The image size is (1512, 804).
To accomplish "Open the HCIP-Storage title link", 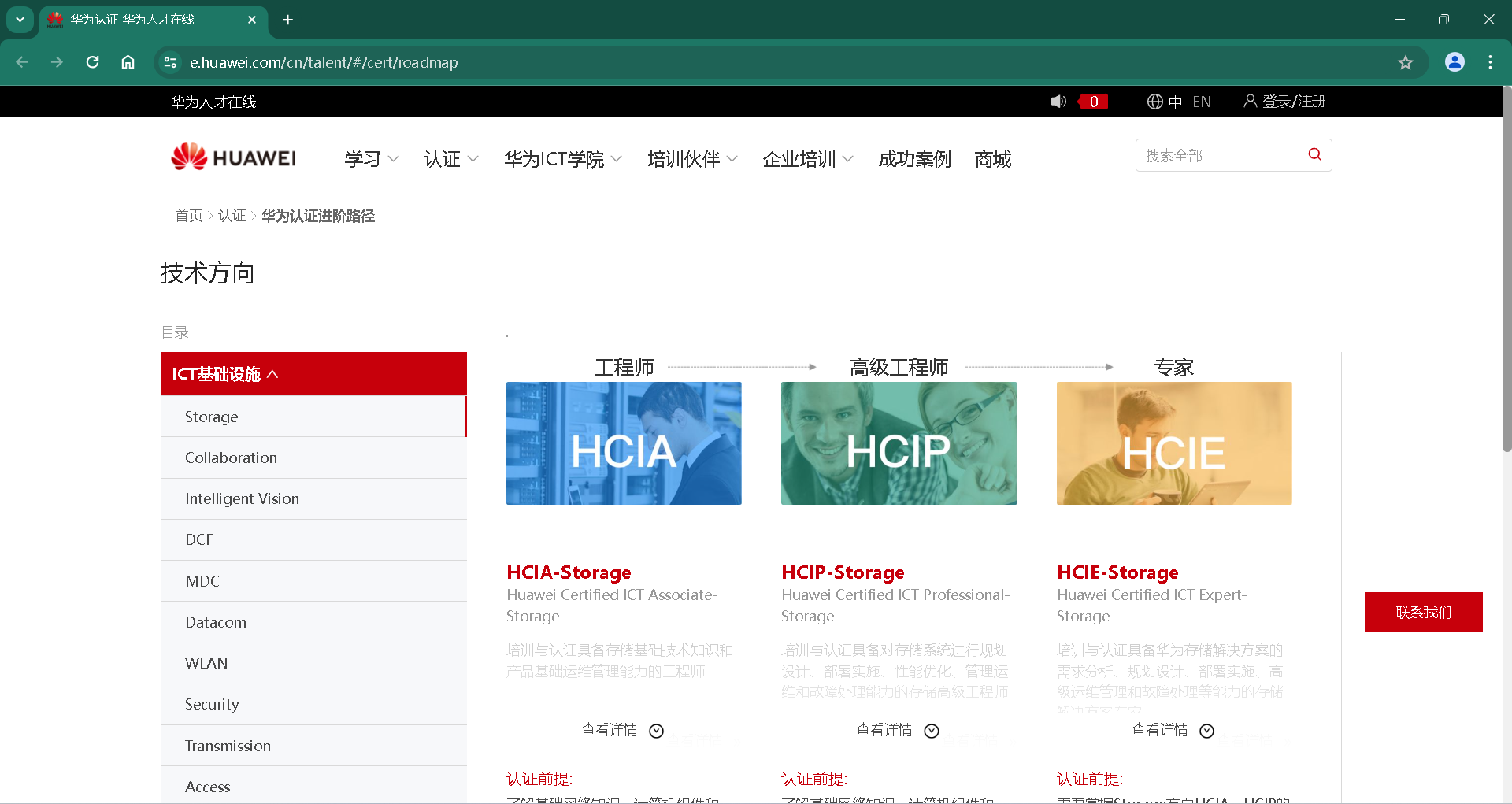I will 843,572.
